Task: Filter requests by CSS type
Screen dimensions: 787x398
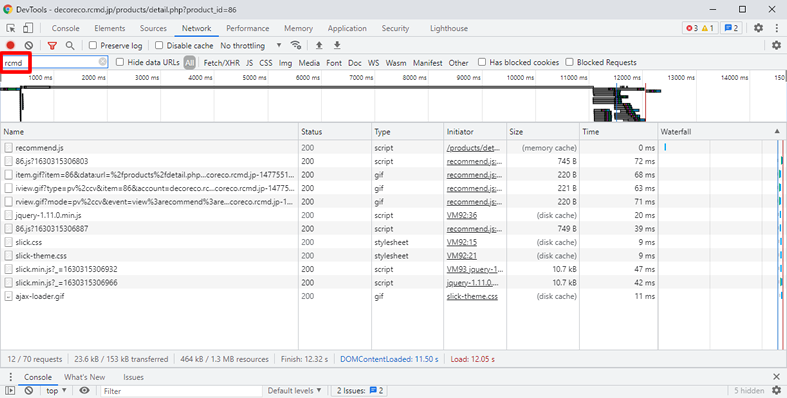Action: [x=266, y=63]
